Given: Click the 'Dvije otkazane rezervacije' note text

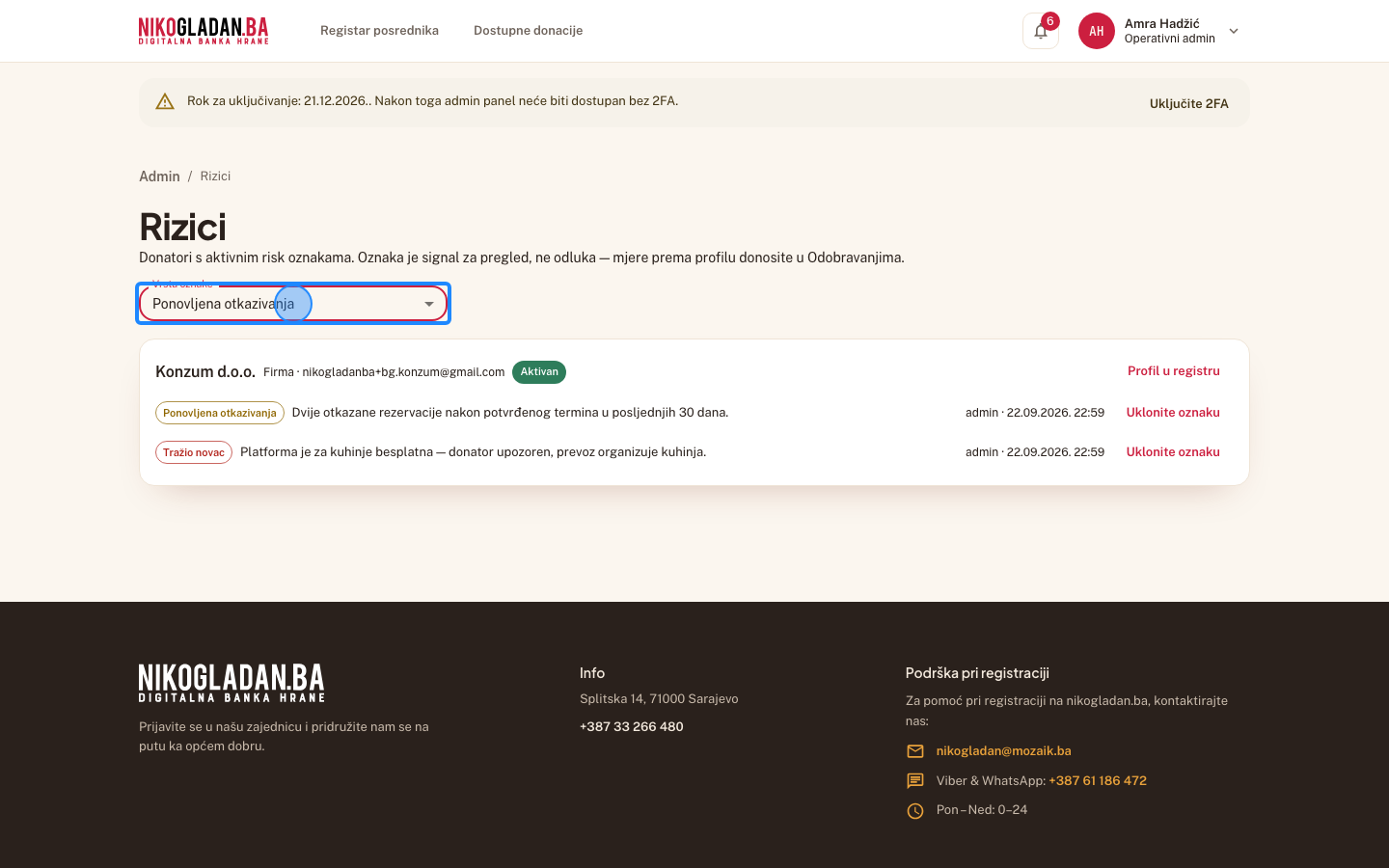Looking at the screenshot, I should click(x=510, y=413).
